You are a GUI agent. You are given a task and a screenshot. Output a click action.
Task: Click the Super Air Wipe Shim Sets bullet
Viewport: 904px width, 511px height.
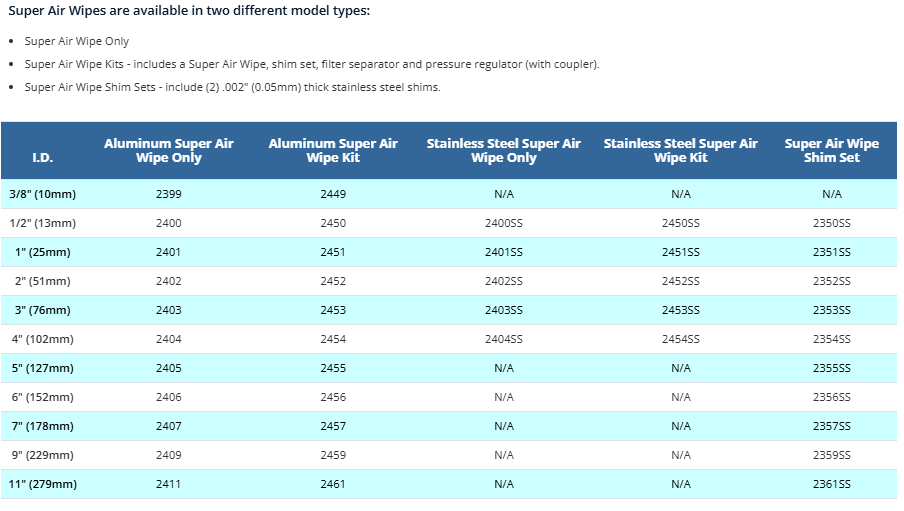[232, 87]
